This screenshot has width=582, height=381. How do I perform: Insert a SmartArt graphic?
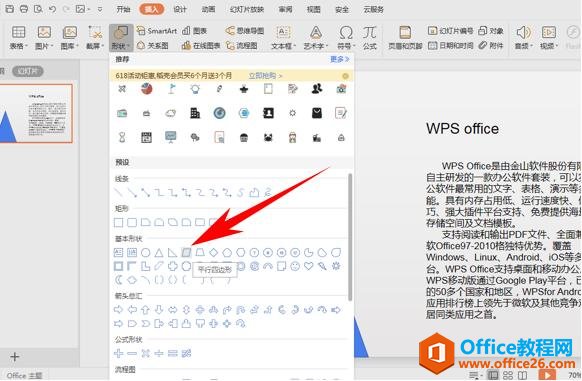(156, 31)
